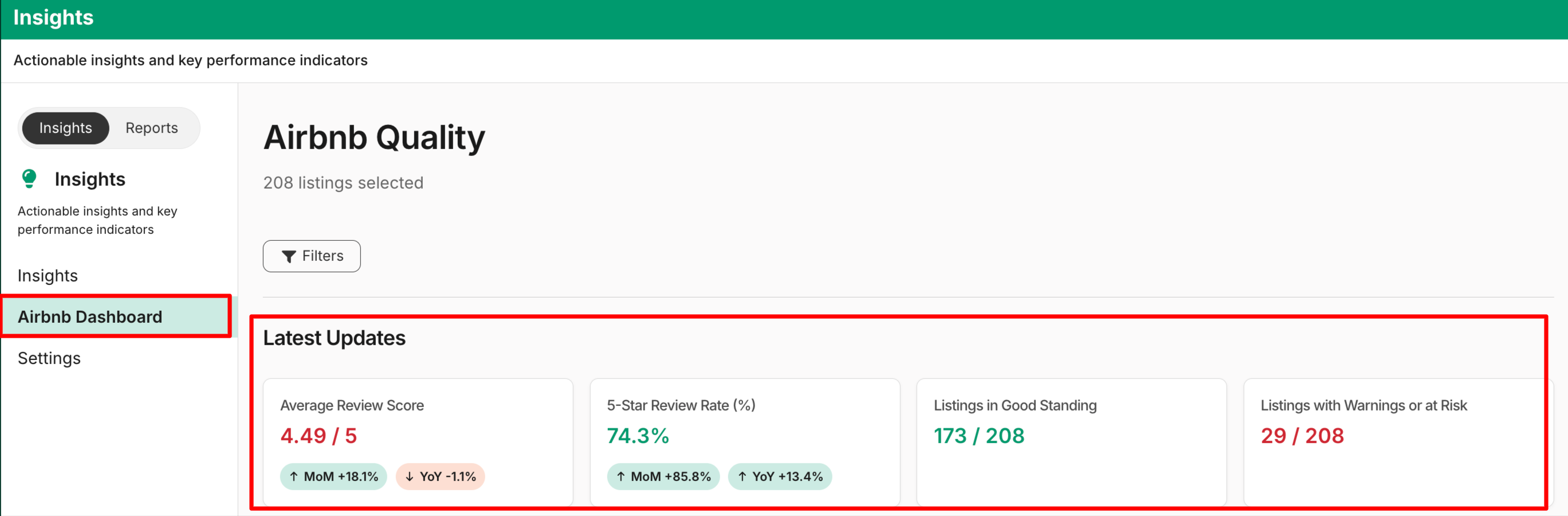Select the 5-Star Review Rate (%) label
The image size is (1568, 516).
681,405
